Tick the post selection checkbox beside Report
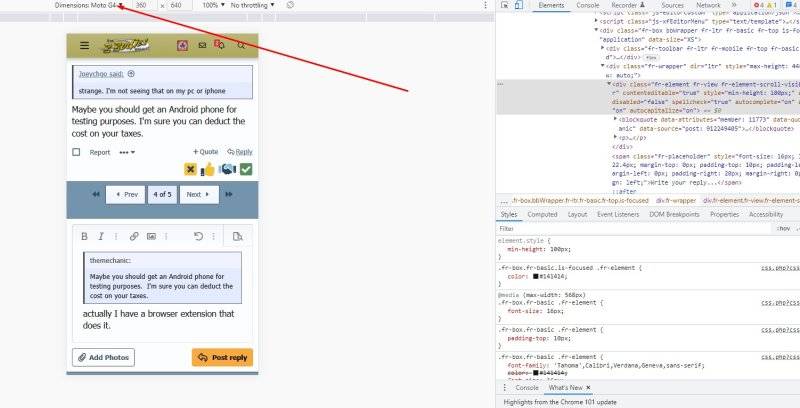800x408 pixels. (76, 152)
